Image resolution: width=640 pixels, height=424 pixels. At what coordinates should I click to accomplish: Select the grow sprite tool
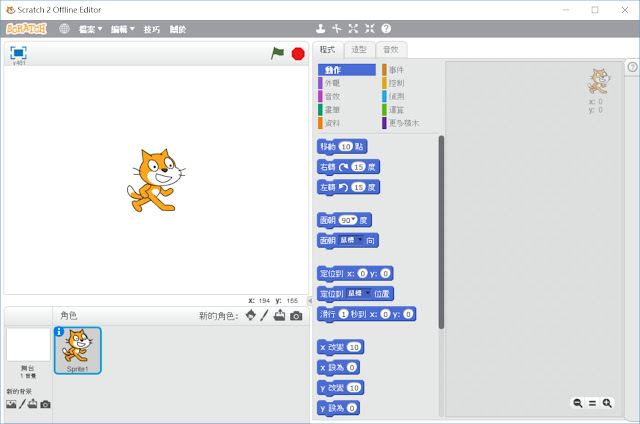[353, 29]
